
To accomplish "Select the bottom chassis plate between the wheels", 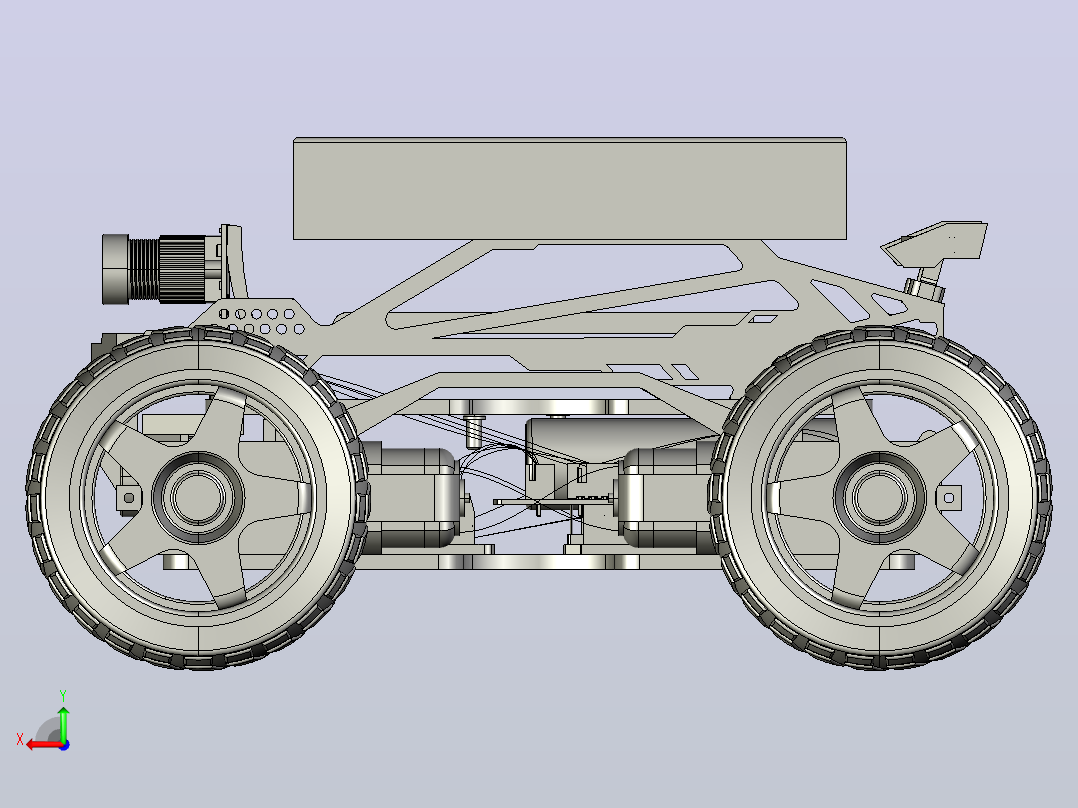I will coord(538,562).
